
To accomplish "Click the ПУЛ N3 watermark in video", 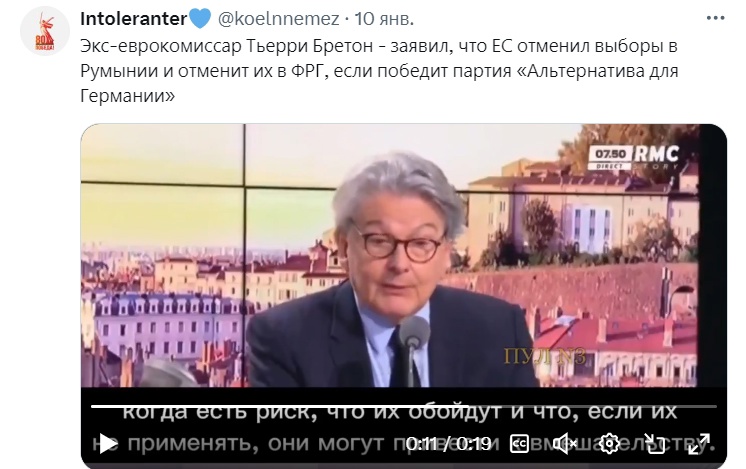I will [x=544, y=356].
